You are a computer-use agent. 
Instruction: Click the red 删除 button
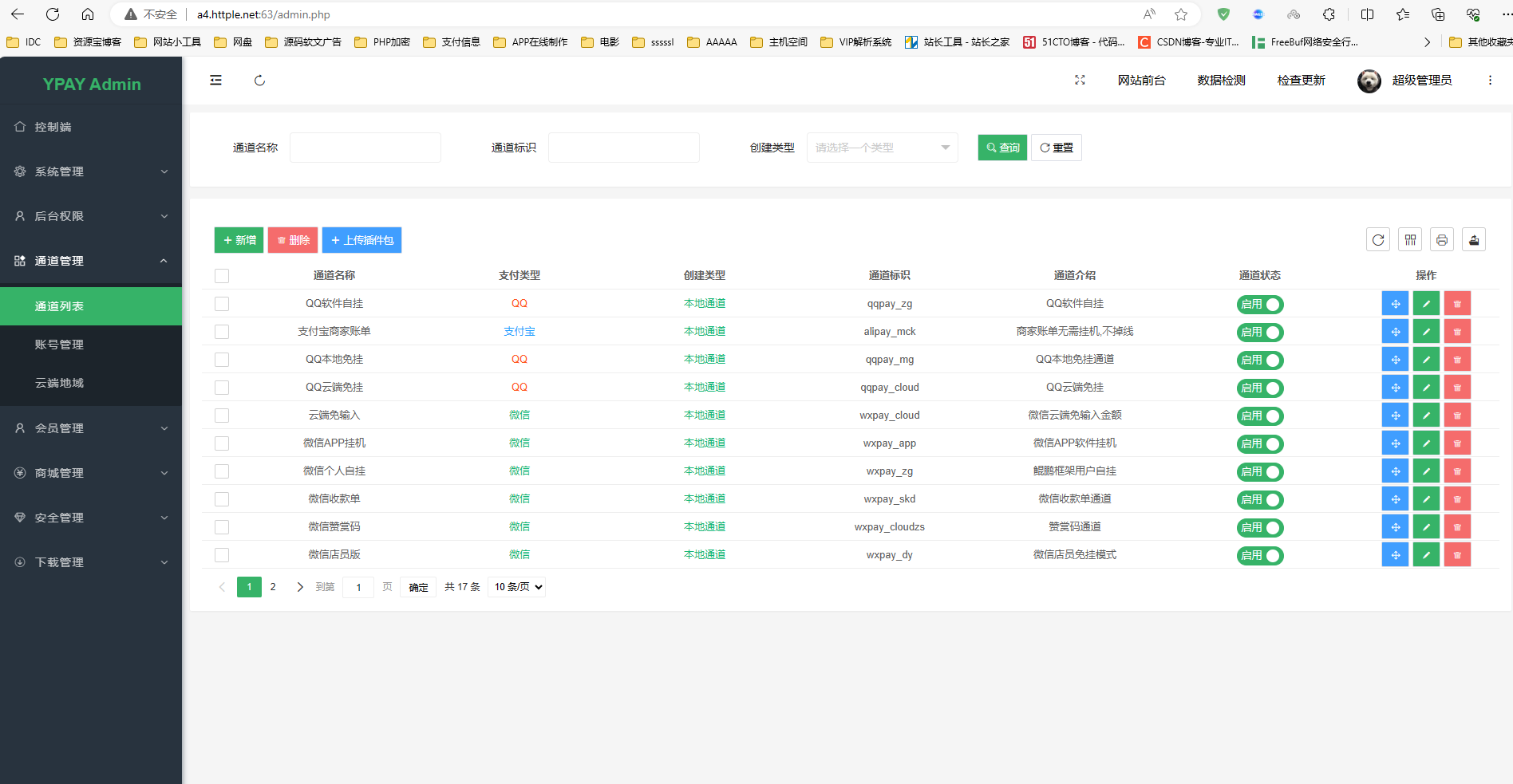[293, 240]
